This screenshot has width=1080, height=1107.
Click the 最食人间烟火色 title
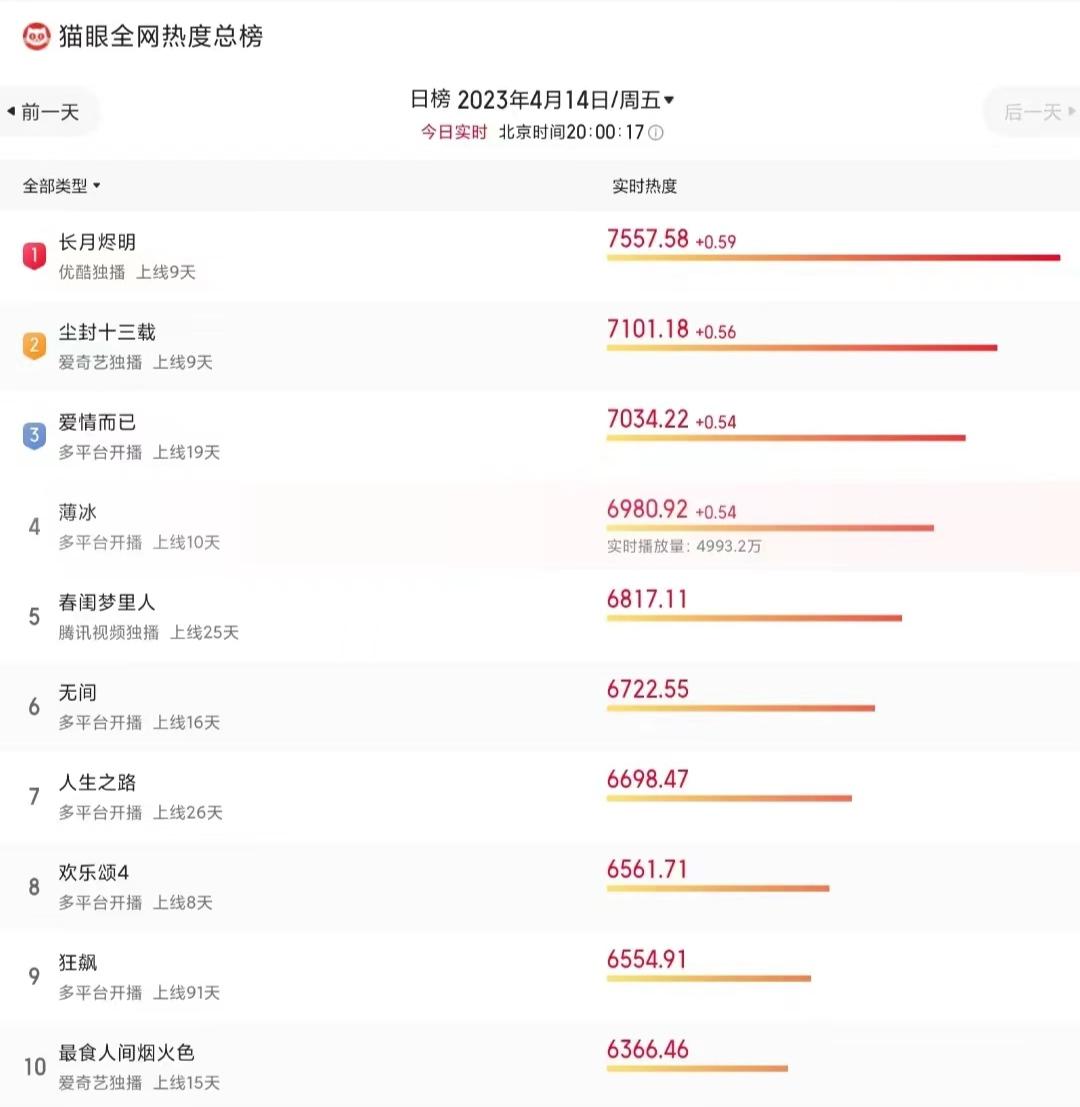click(126, 1053)
